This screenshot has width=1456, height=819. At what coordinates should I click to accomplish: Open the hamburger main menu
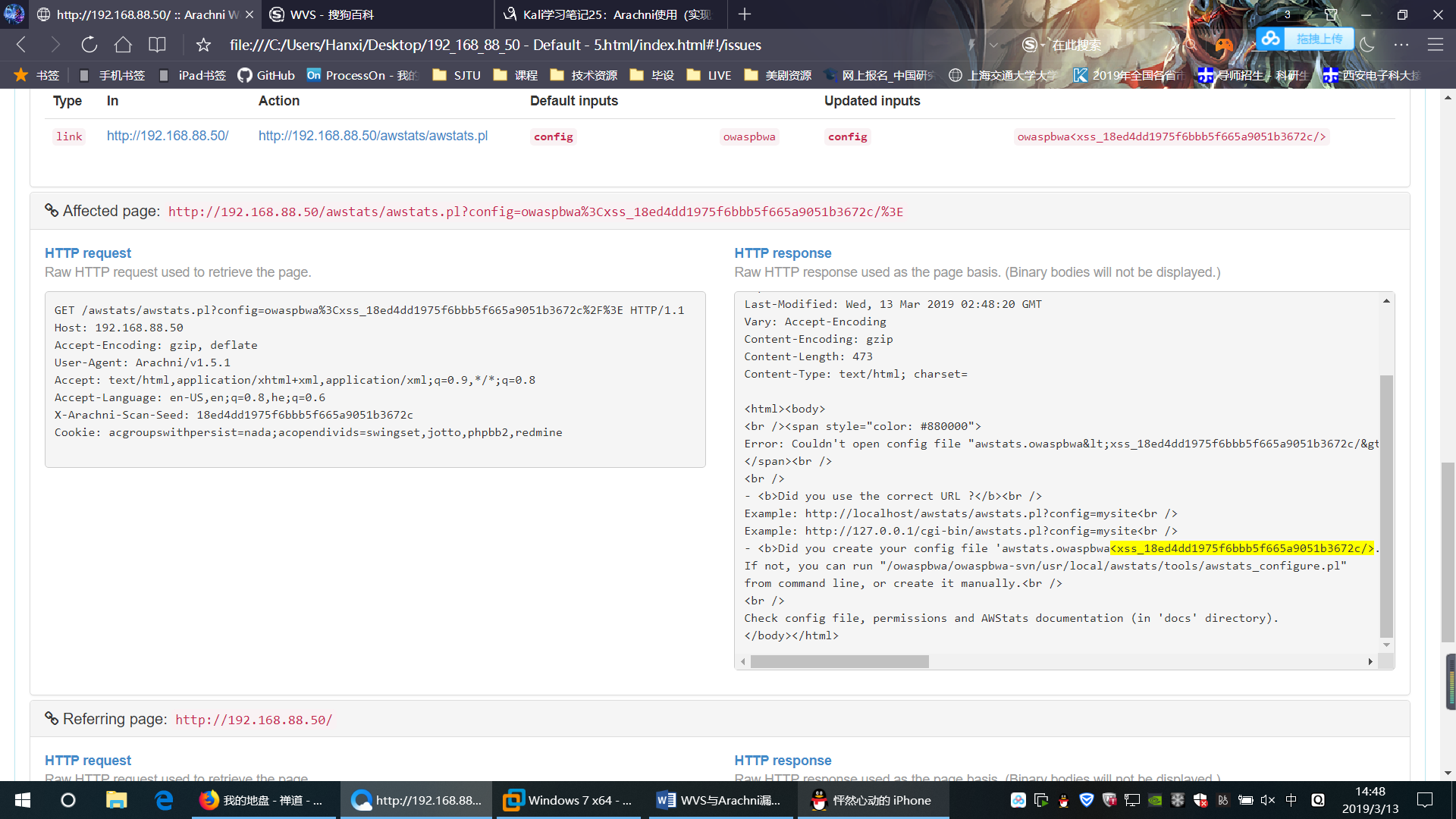point(1436,45)
